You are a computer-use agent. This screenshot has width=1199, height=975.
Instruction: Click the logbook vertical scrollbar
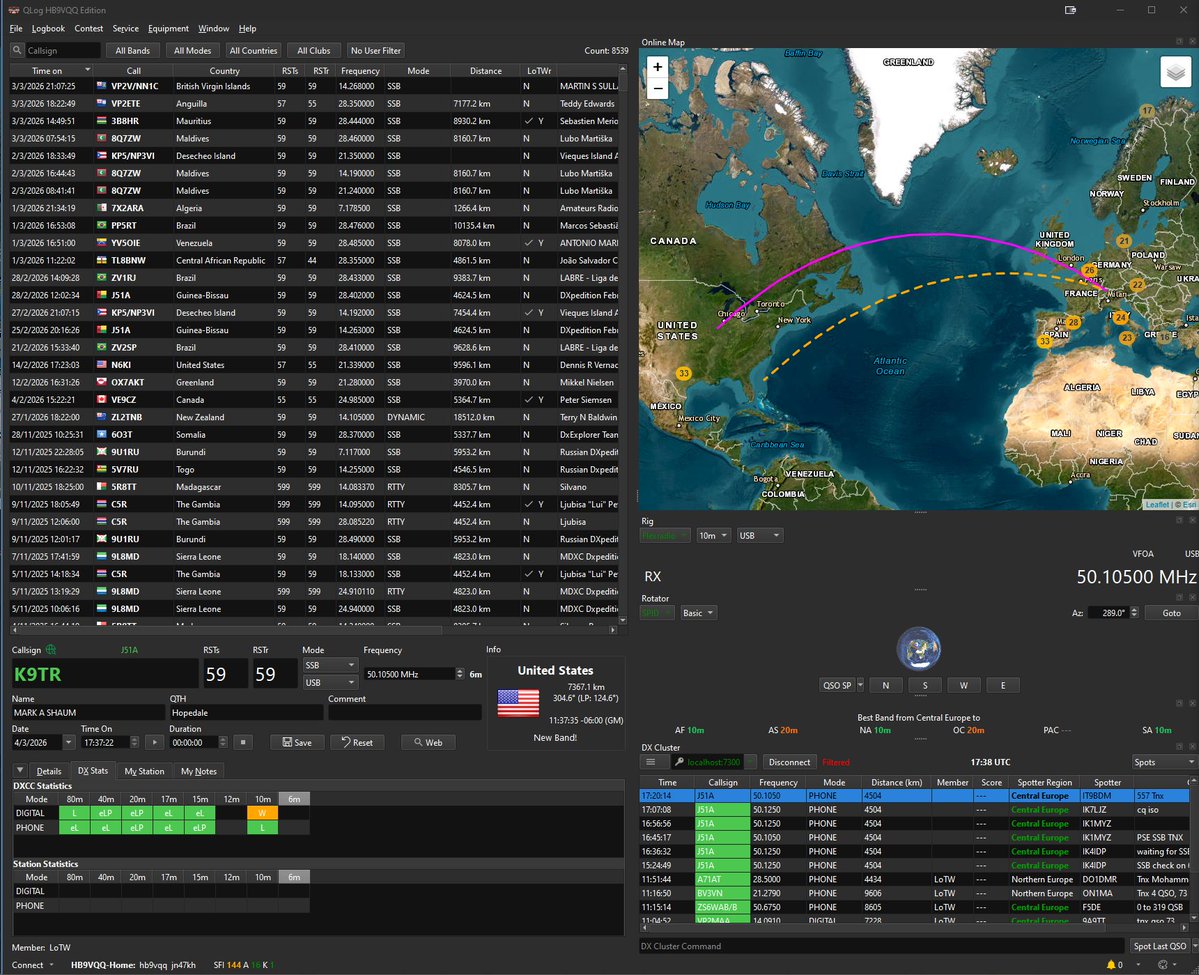(622, 343)
